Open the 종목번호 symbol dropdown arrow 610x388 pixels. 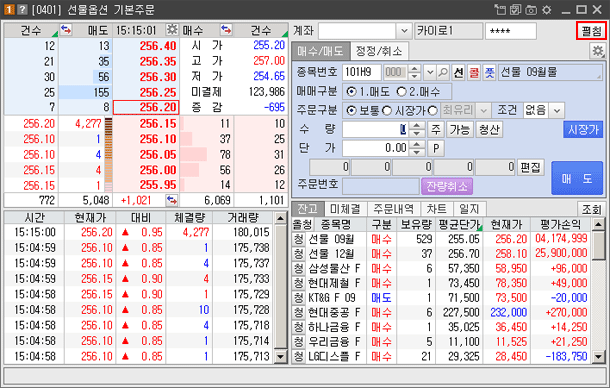[430, 72]
